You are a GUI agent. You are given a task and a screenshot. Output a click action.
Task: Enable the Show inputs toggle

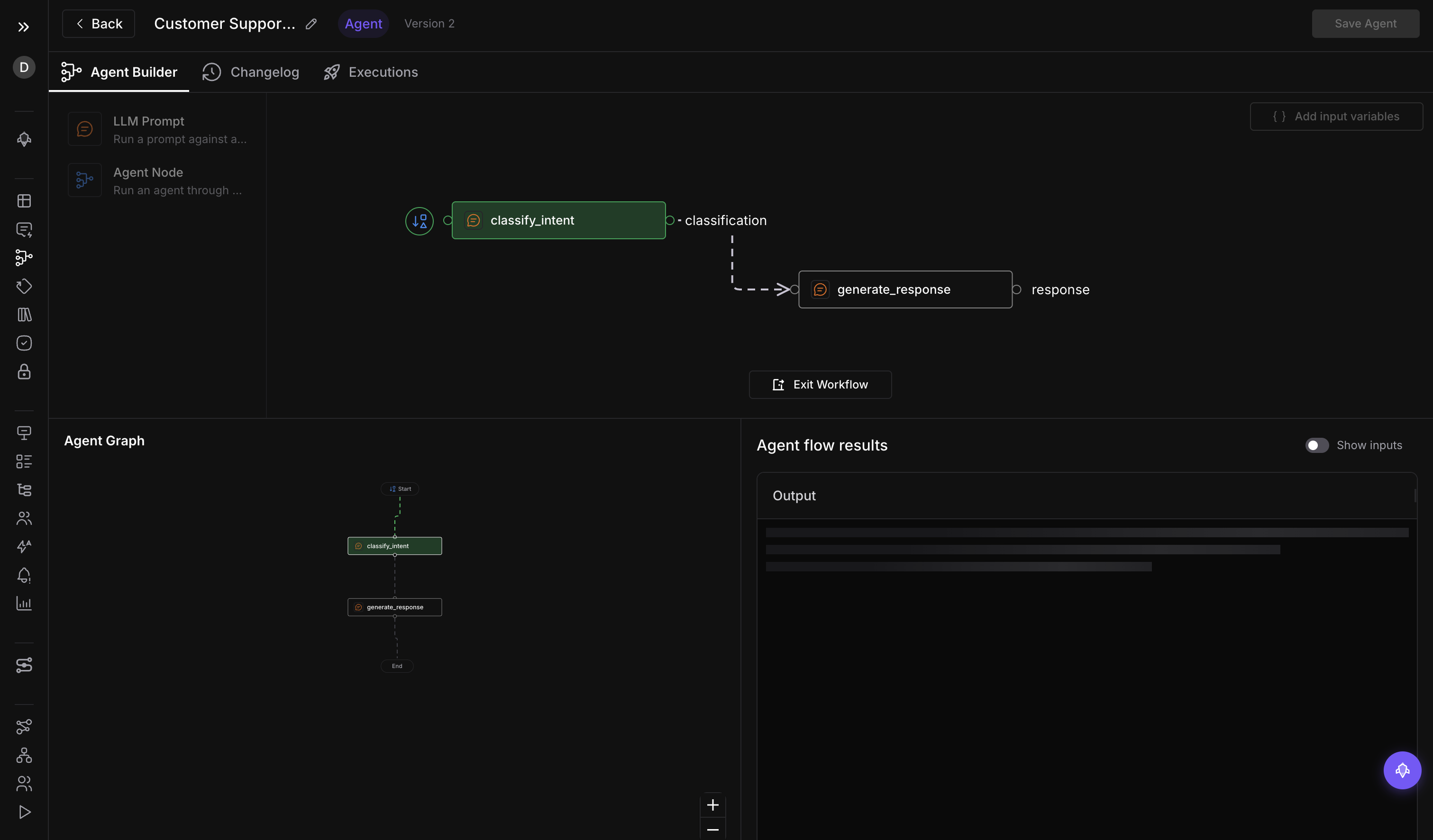point(1316,445)
